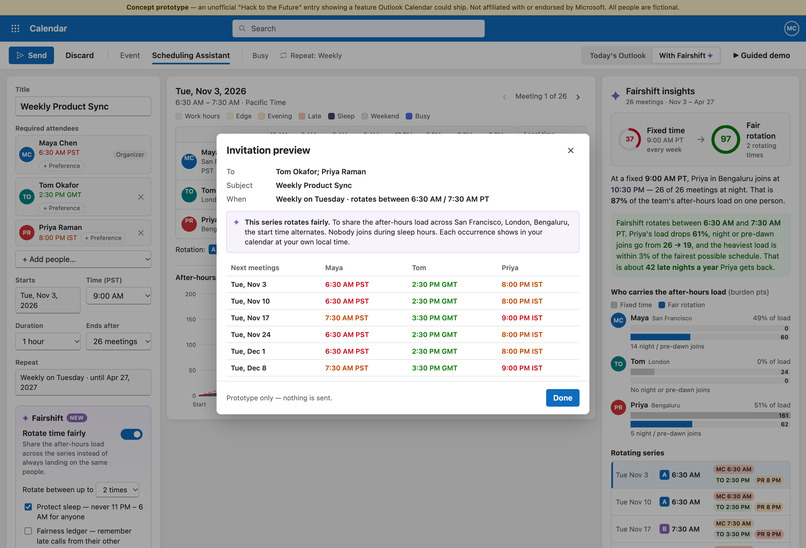
Task: Start the Guided demo
Action: pos(761,56)
